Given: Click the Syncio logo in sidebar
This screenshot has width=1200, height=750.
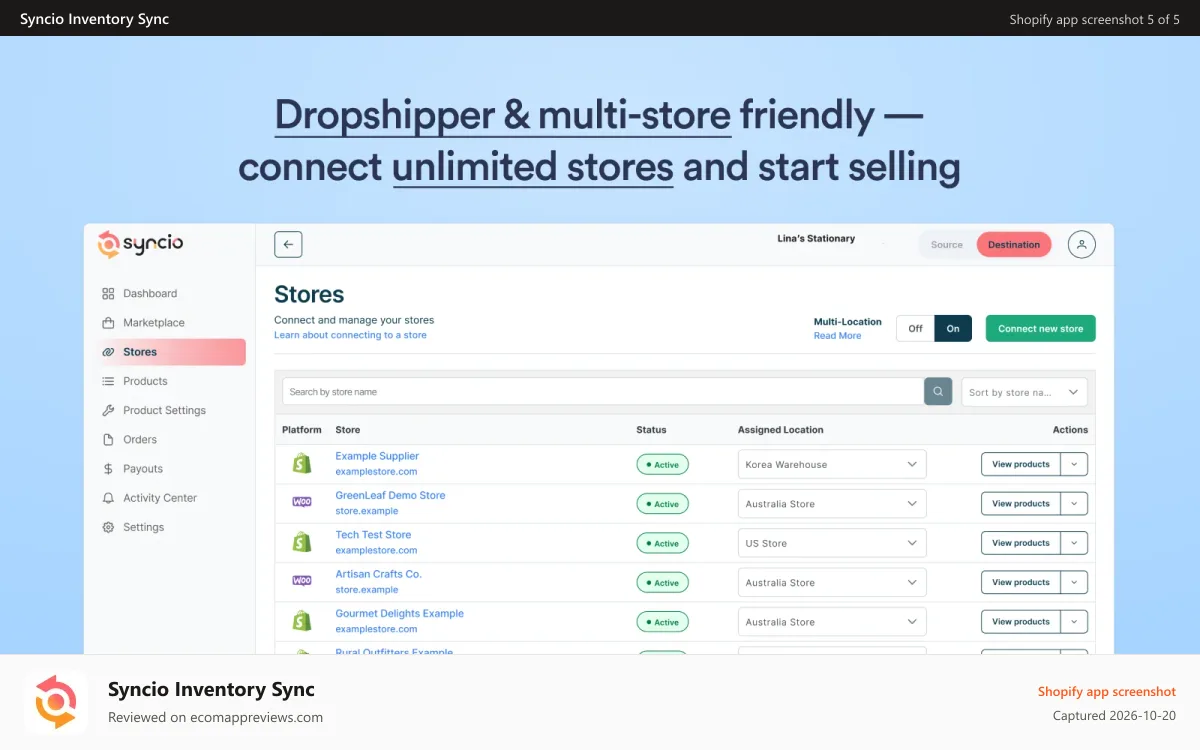Looking at the screenshot, I should 141,244.
